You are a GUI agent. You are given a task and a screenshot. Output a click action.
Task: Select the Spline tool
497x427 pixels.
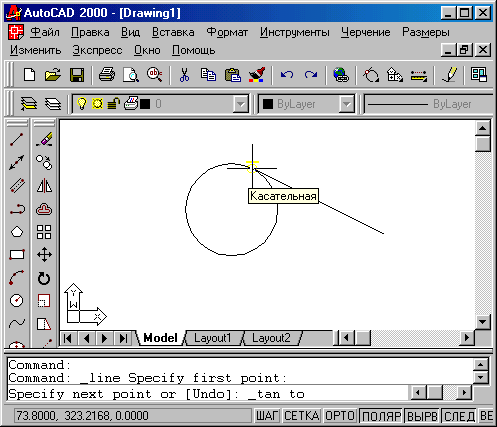click(17, 323)
